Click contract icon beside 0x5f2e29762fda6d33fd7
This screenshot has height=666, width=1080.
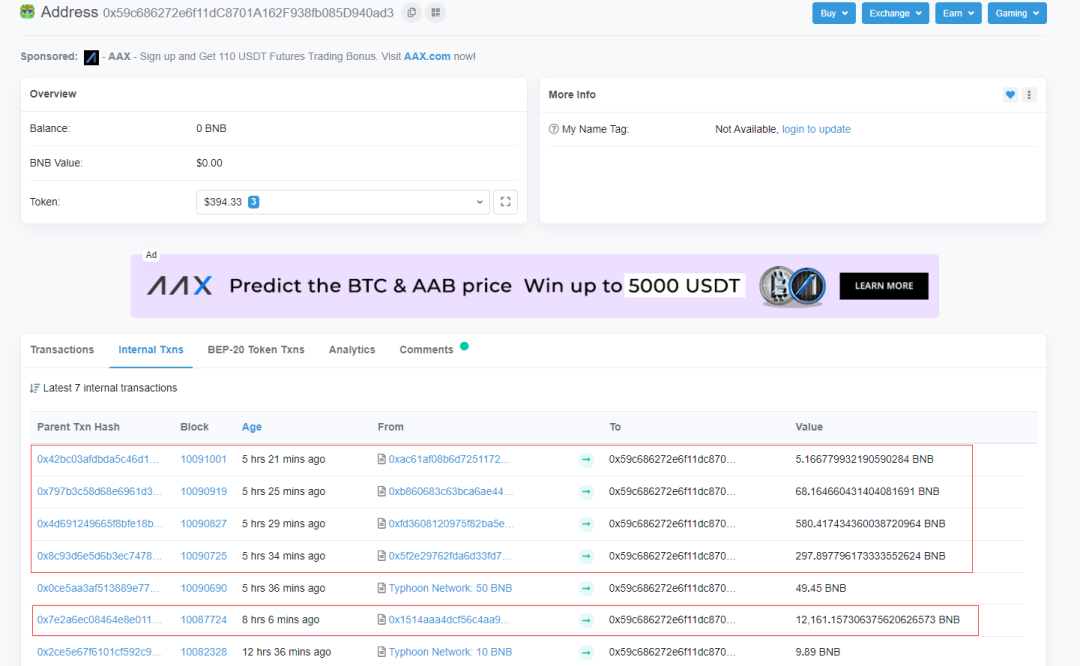pos(382,555)
